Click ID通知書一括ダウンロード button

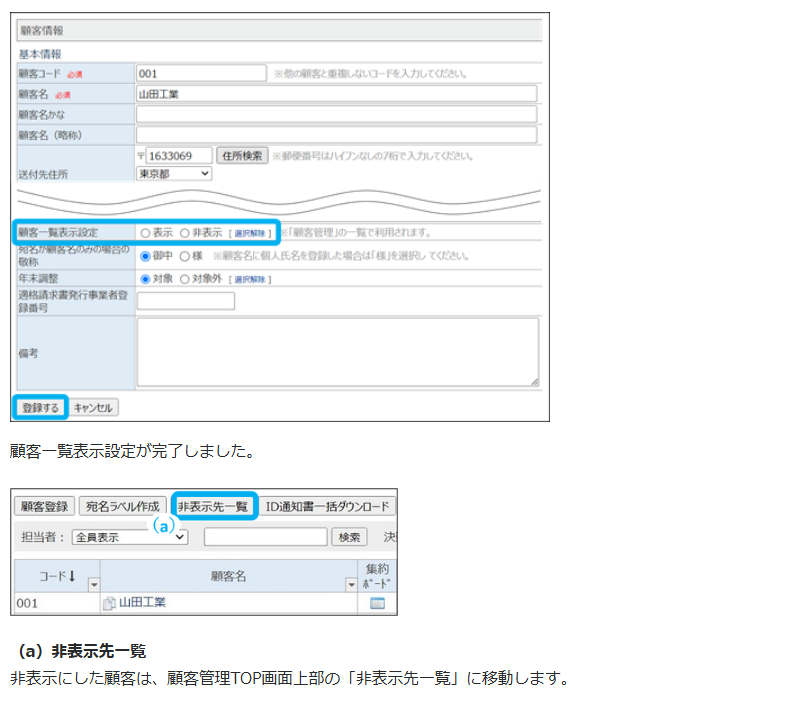point(328,506)
